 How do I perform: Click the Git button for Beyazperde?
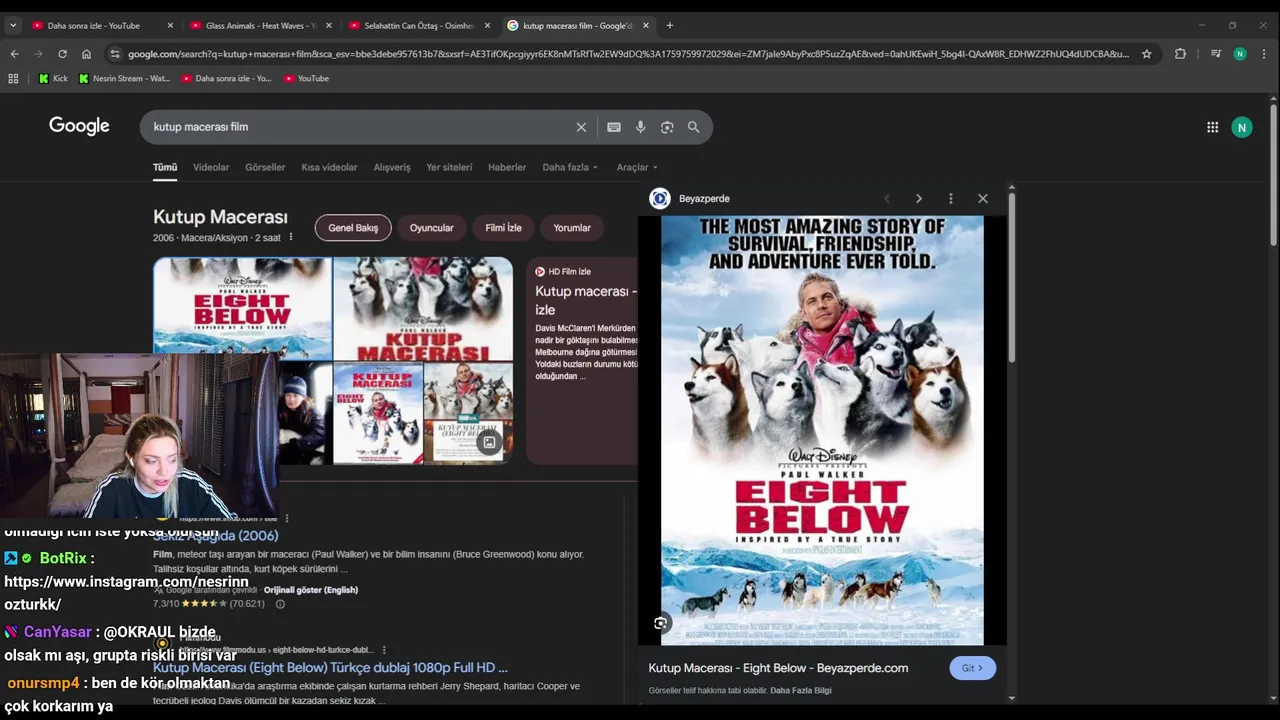[x=972, y=668]
